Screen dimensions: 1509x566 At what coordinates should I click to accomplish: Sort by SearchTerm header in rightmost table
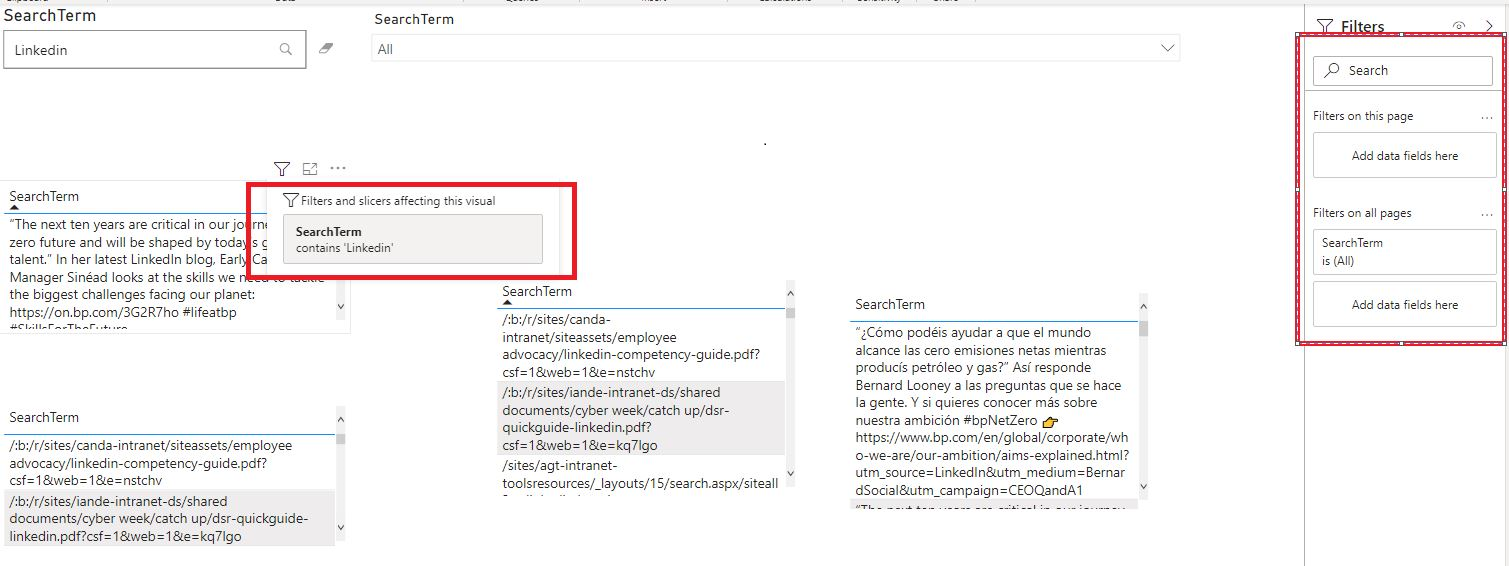click(x=890, y=304)
